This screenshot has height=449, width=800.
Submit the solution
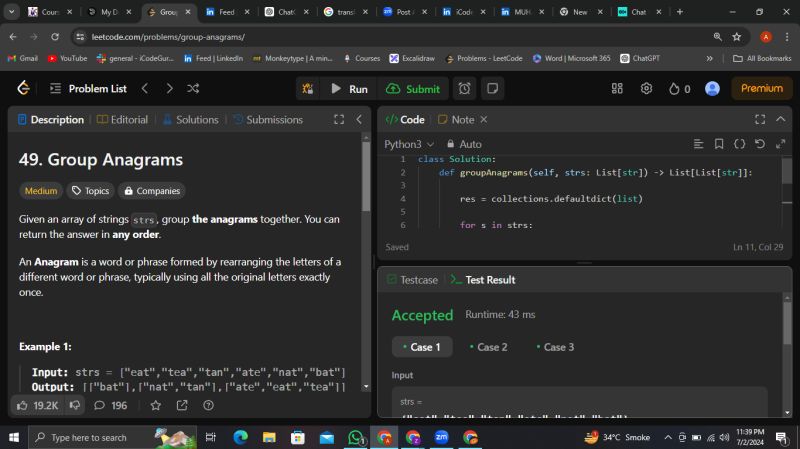[x=413, y=89]
